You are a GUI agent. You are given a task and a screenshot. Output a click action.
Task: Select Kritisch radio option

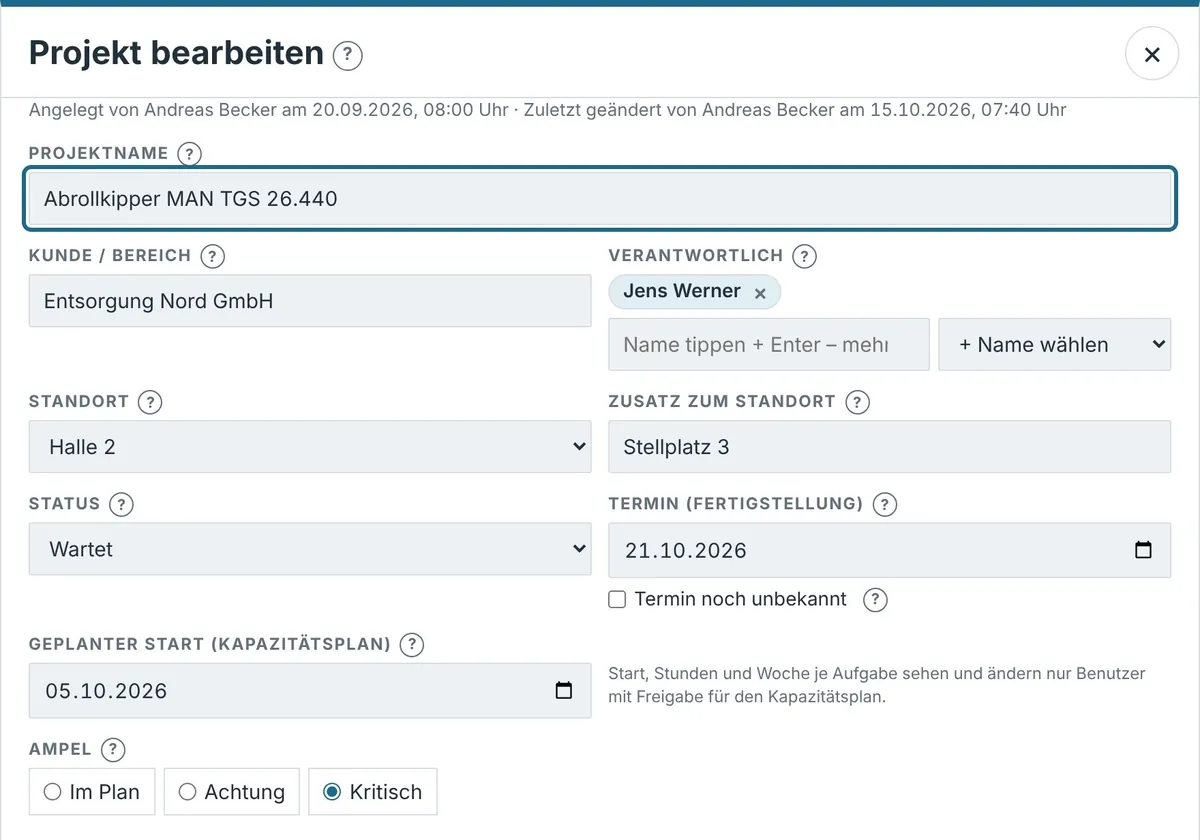click(x=373, y=792)
